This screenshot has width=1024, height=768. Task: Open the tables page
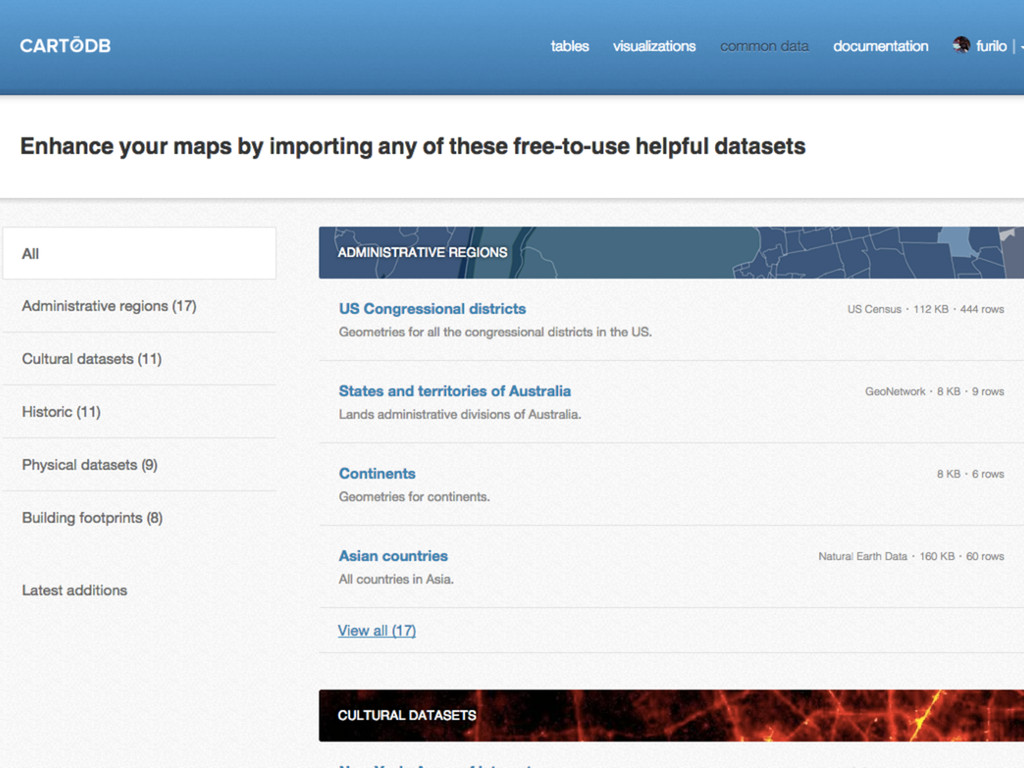[x=569, y=46]
